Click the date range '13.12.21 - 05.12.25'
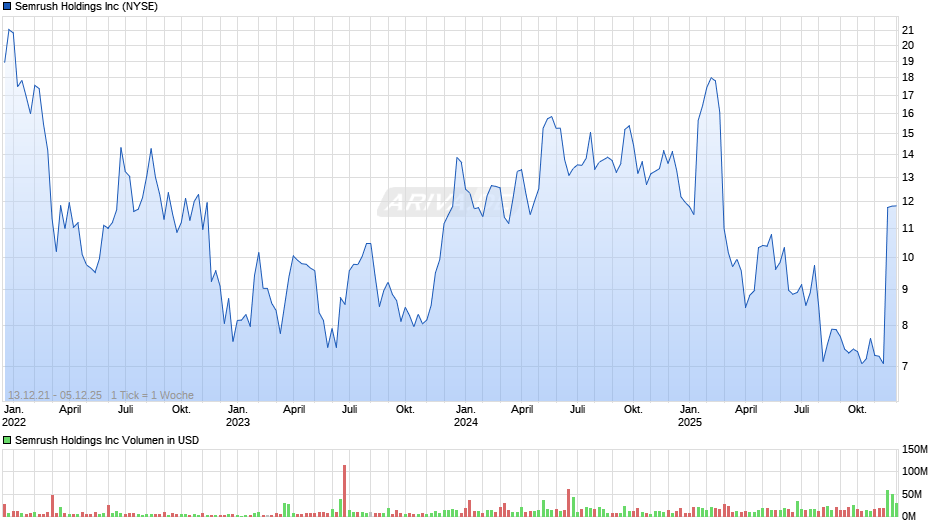Viewport: 940px width, 526px height. [x=55, y=395]
